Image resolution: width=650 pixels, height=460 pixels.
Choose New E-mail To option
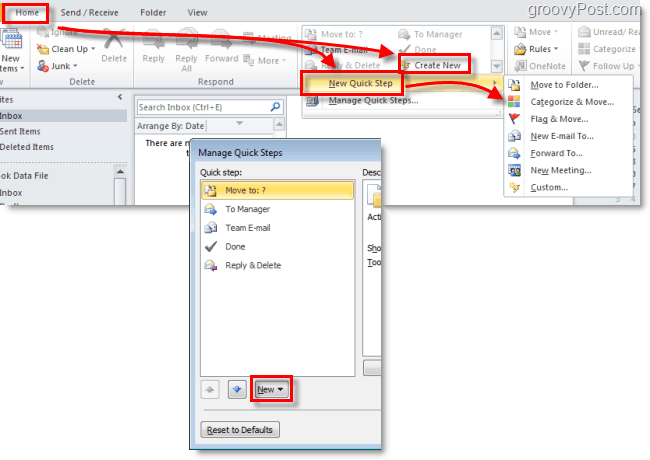562,136
